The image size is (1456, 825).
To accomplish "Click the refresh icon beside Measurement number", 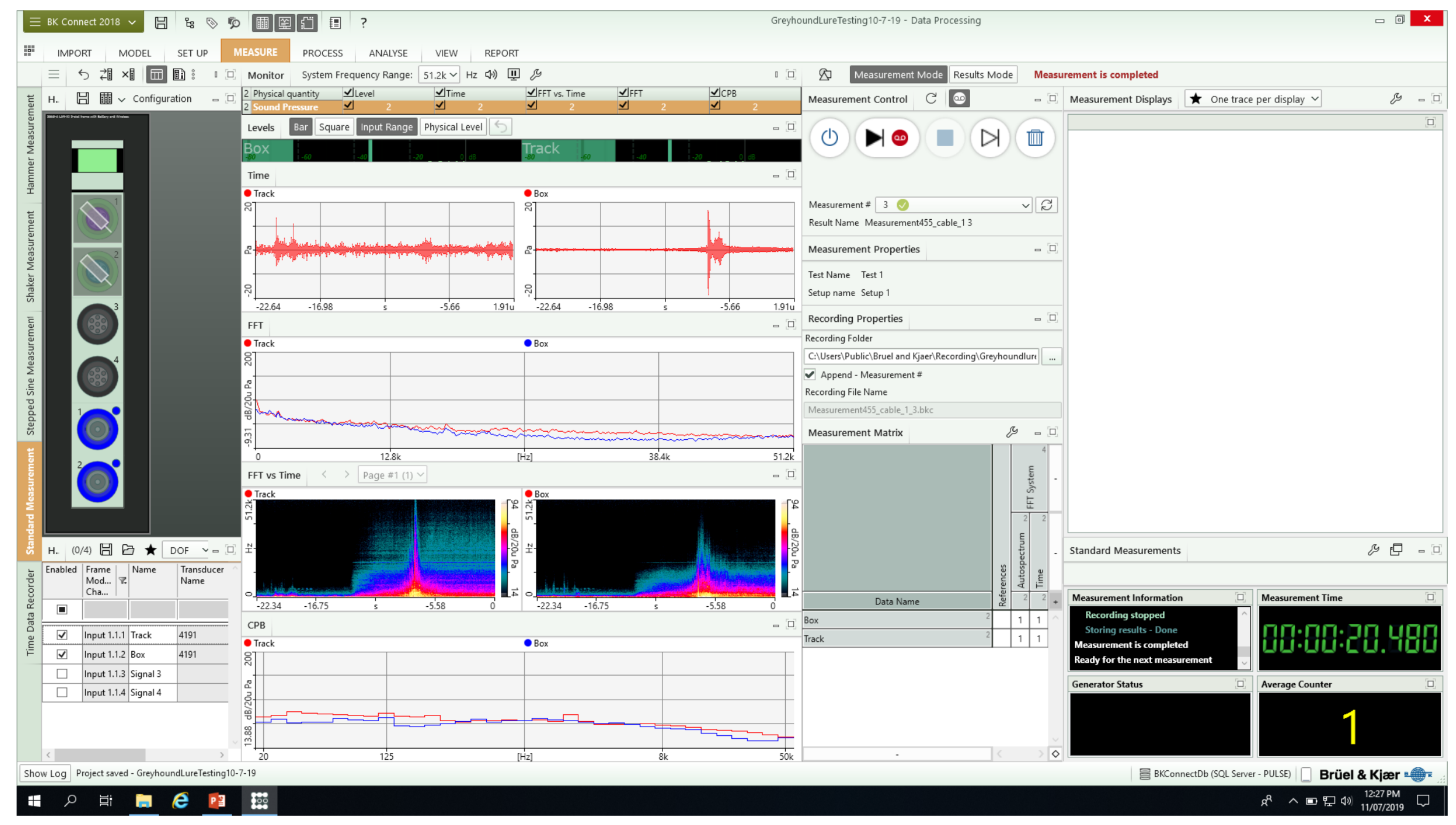I will tap(1046, 205).
